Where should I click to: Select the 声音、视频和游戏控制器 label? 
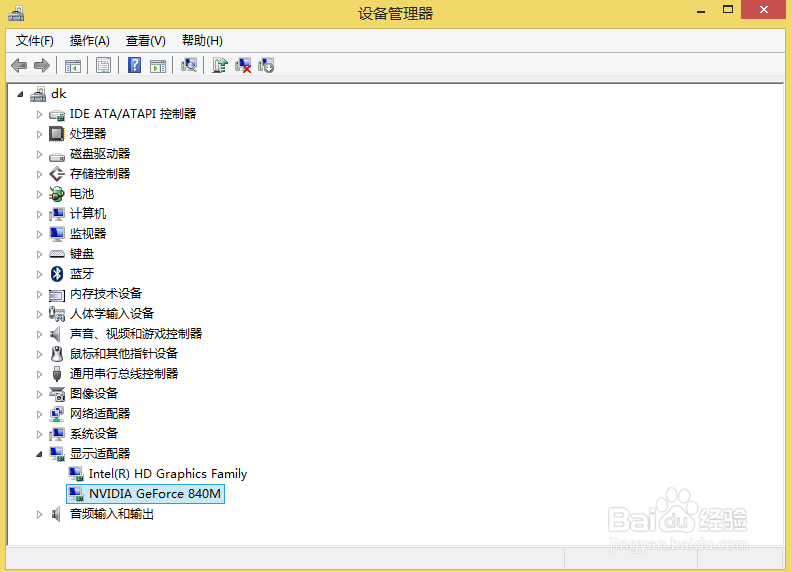(136, 334)
